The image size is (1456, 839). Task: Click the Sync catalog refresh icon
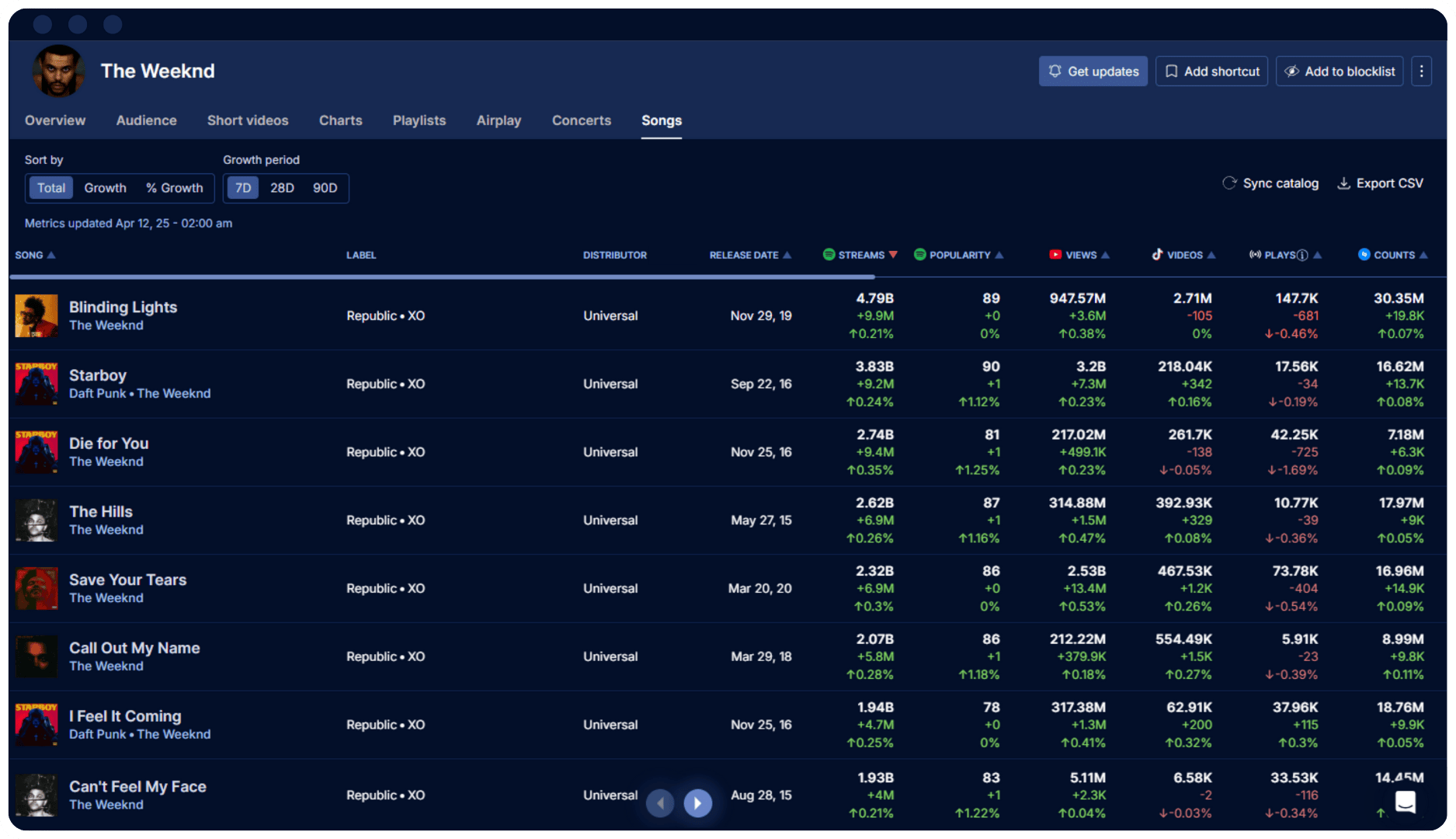tap(1229, 183)
